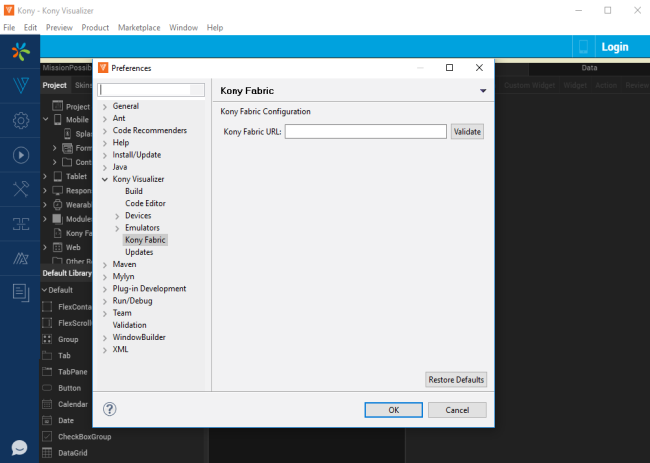Expand the Ant preferences node

(x=105, y=119)
